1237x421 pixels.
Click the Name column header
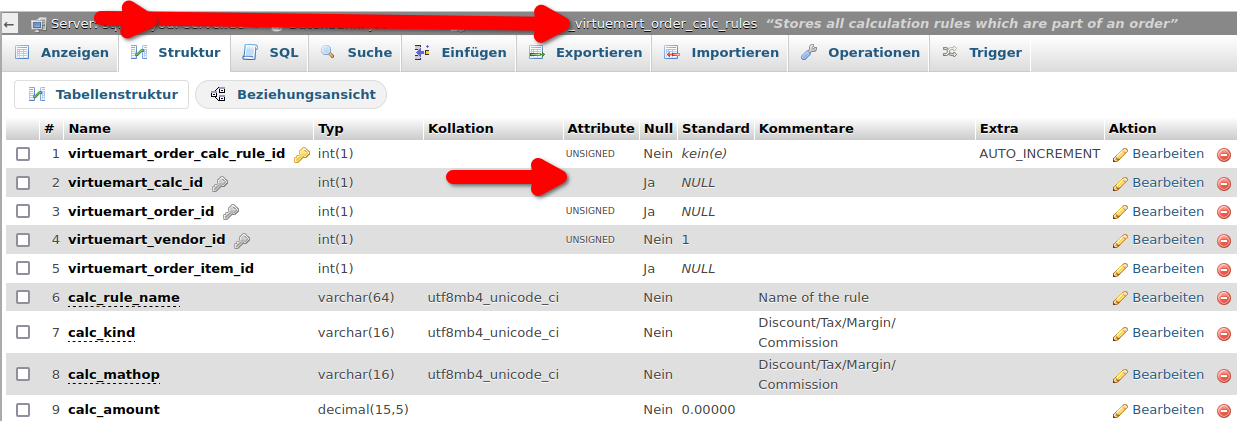point(90,129)
